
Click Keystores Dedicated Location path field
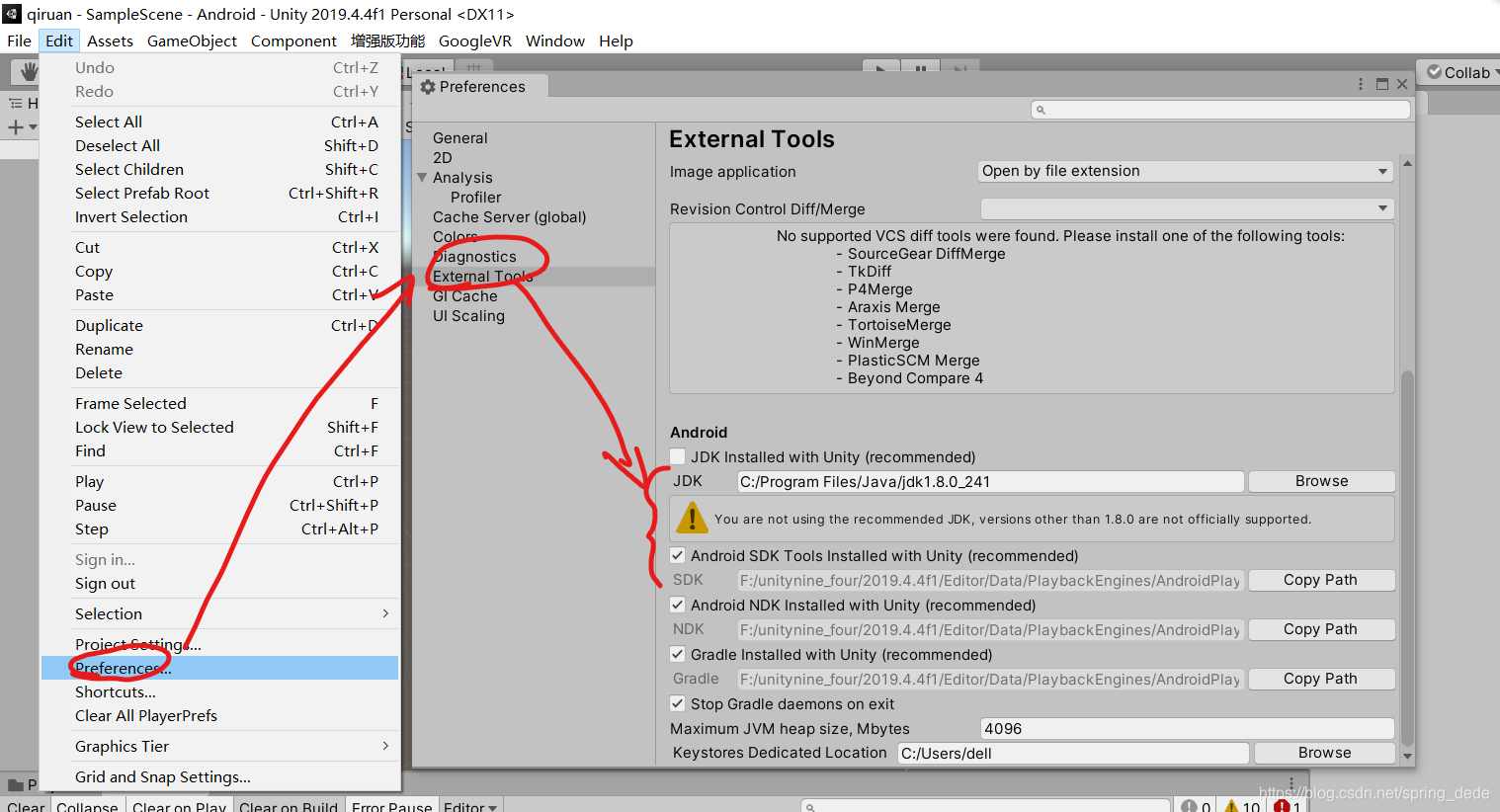(x=1073, y=753)
